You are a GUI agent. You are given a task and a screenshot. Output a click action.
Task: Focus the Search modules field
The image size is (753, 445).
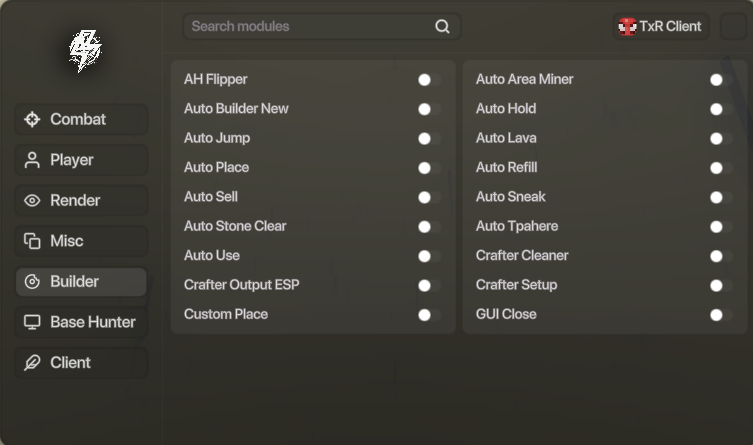(x=322, y=26)
